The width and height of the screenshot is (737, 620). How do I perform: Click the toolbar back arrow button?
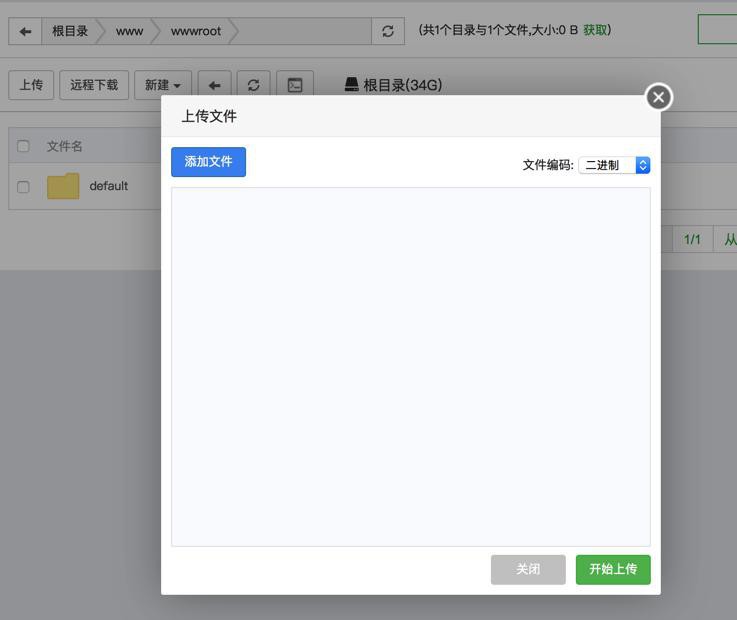click(x=214, y=85)
